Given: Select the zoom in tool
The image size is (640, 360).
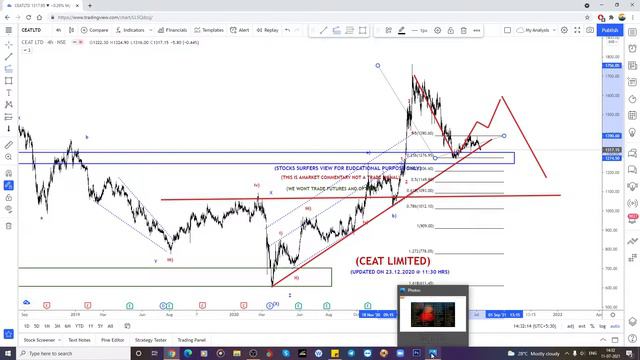Looking at the screenshot, I should click(x=9, y=157).
